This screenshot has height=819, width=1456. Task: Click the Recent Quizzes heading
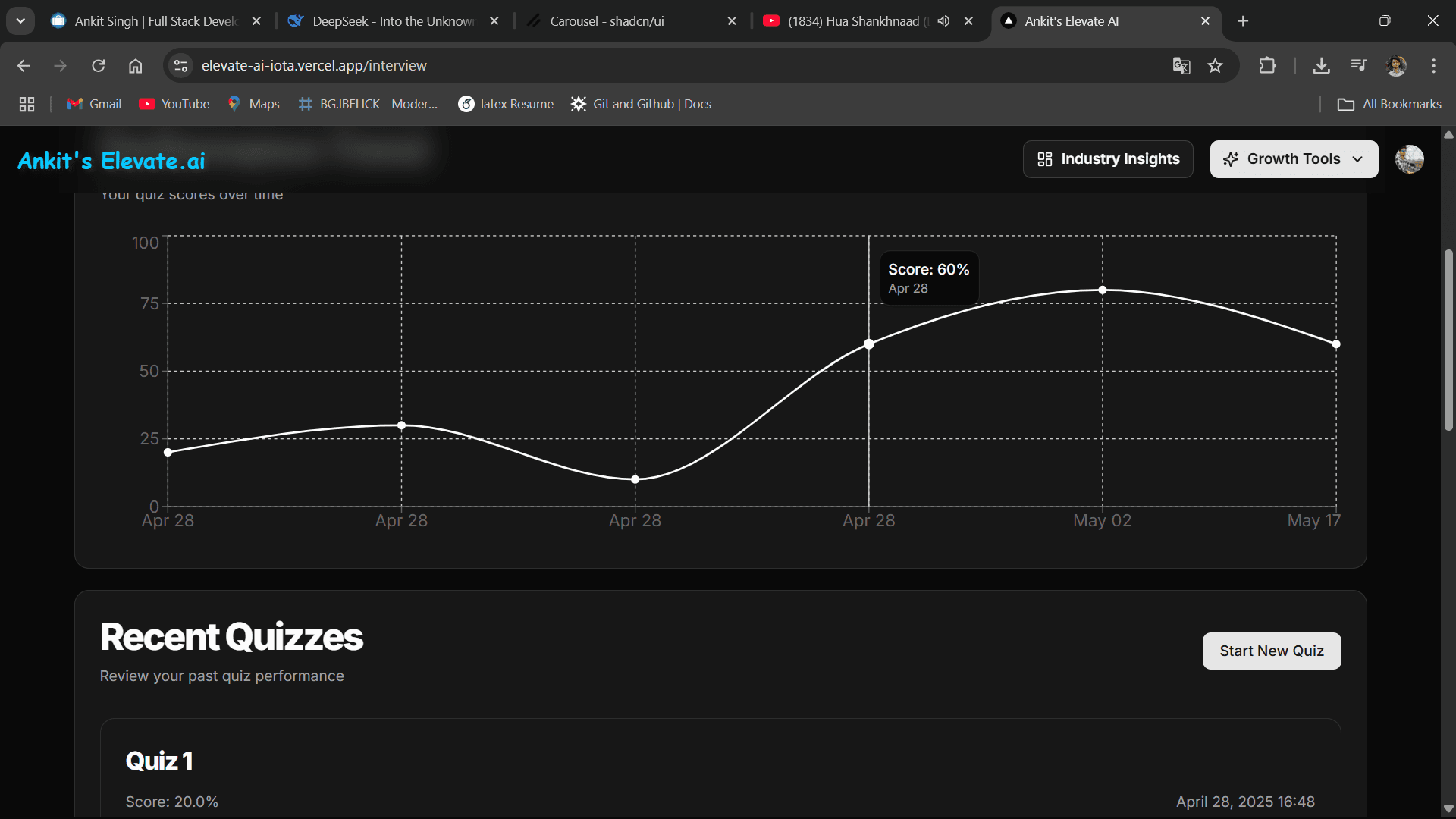pos(231,637)
